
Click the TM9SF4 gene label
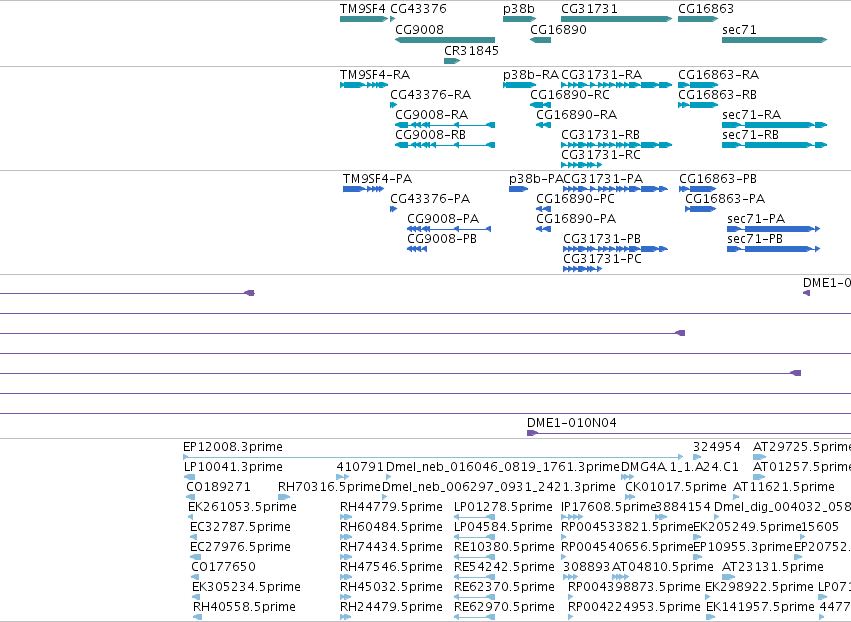363,9
